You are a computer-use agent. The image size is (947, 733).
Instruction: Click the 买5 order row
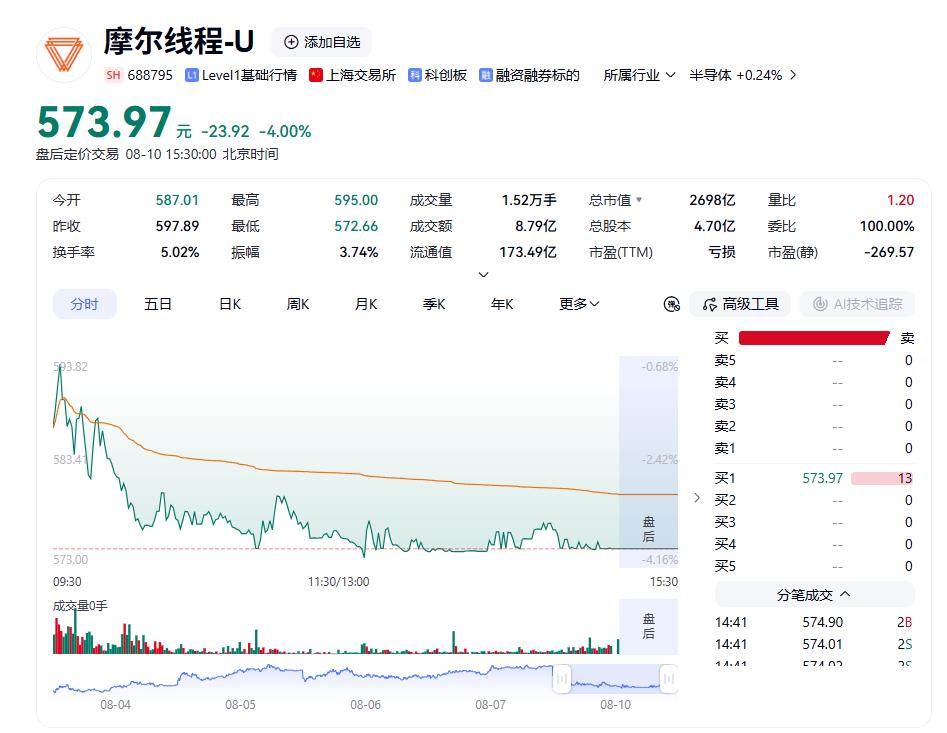tap(814, 566)
